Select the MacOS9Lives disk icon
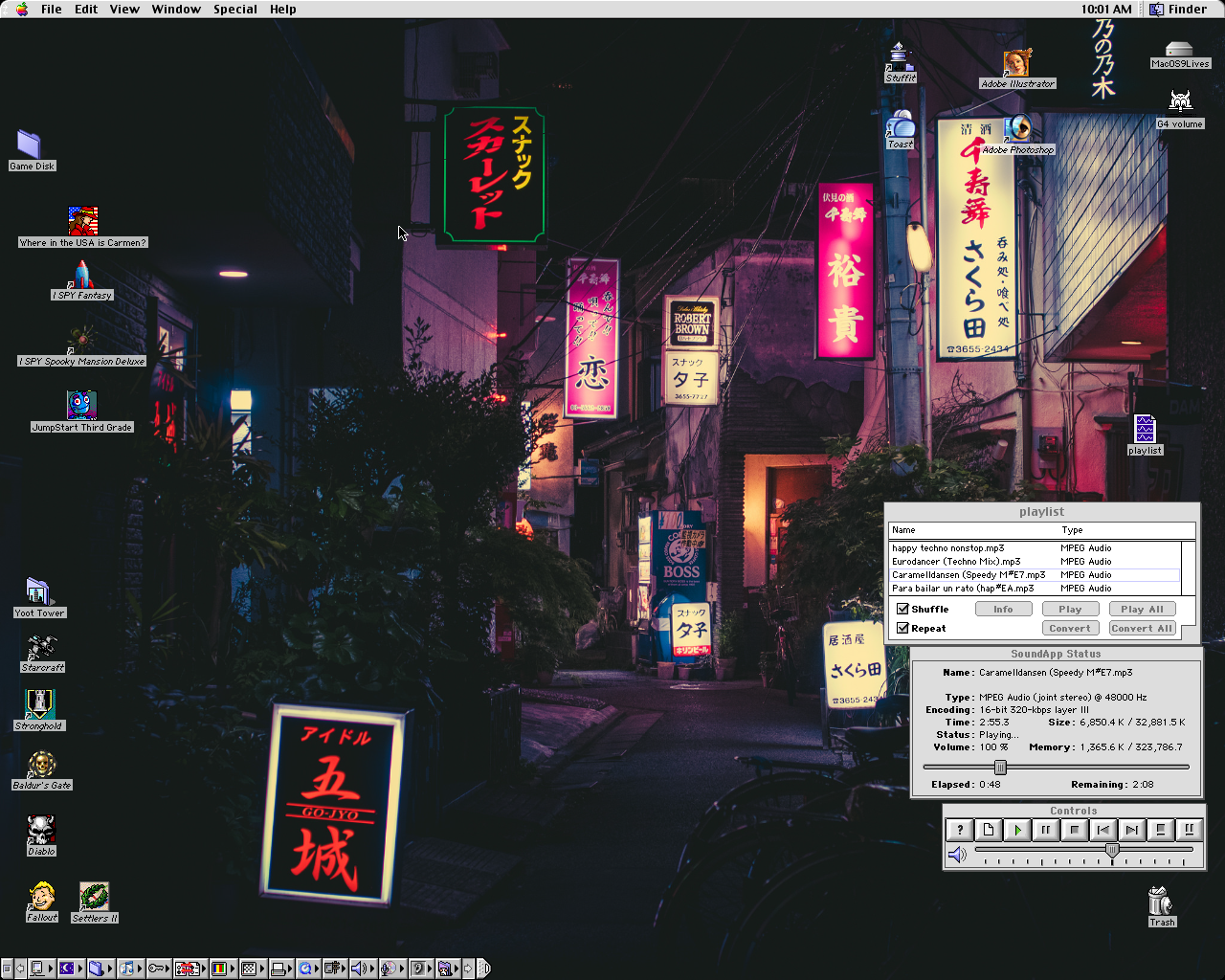 coord(1180,55)
